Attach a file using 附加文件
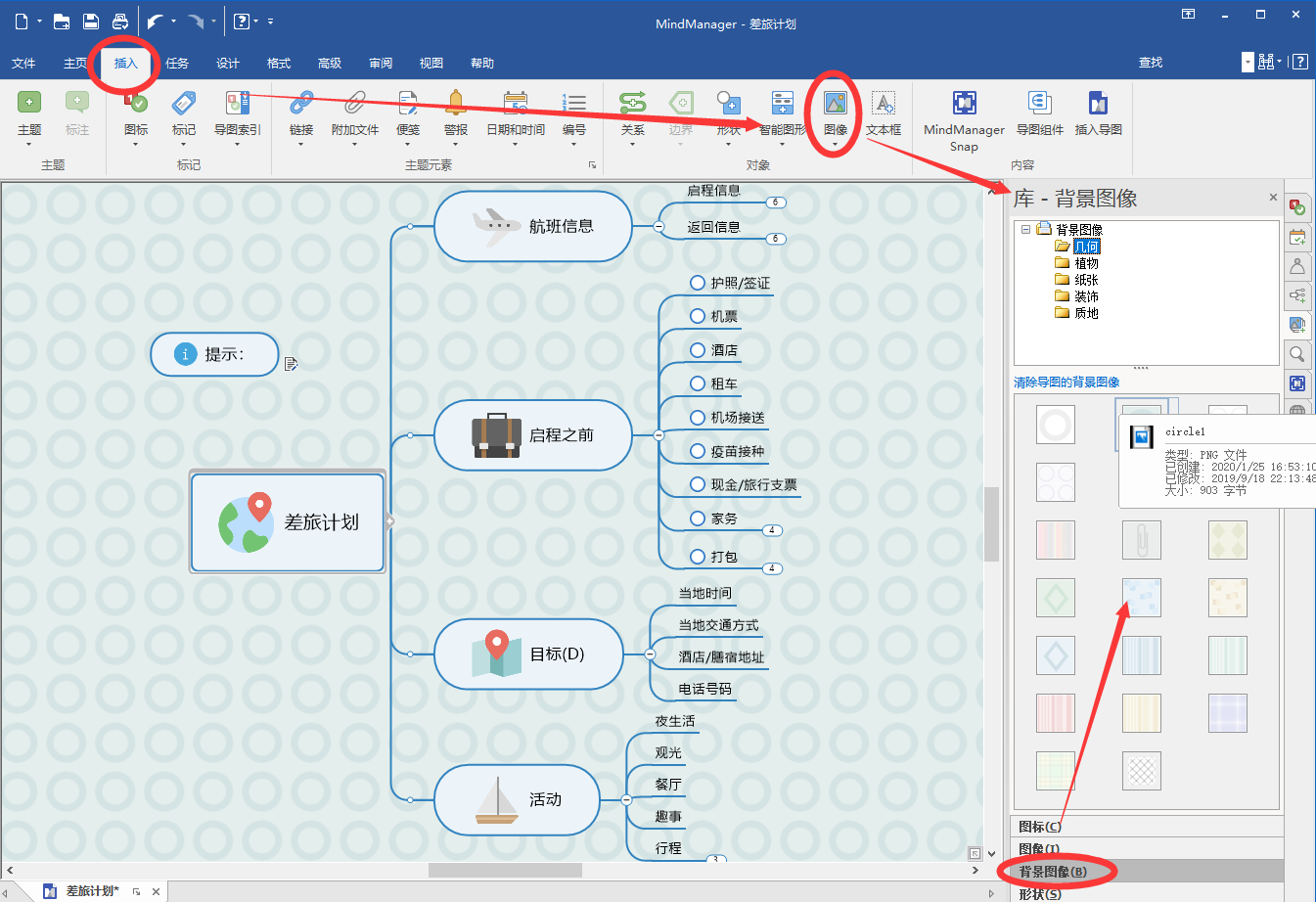 pyautogui.click(x=354, y=113)
